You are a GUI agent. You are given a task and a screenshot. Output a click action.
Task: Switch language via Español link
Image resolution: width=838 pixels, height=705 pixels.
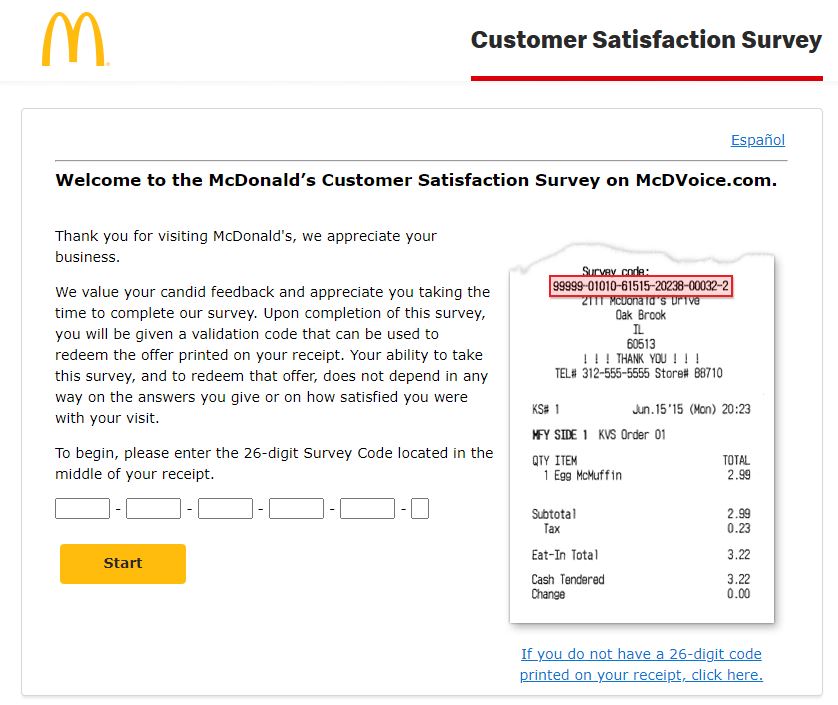tap(757, 140)
